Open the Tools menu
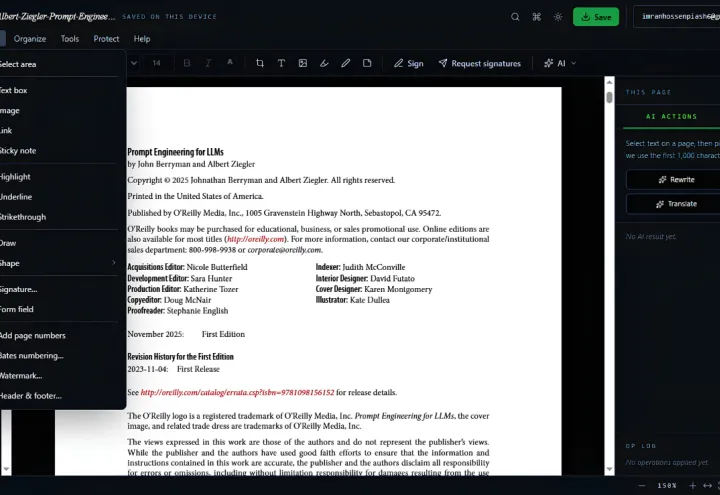 (70, 39)
